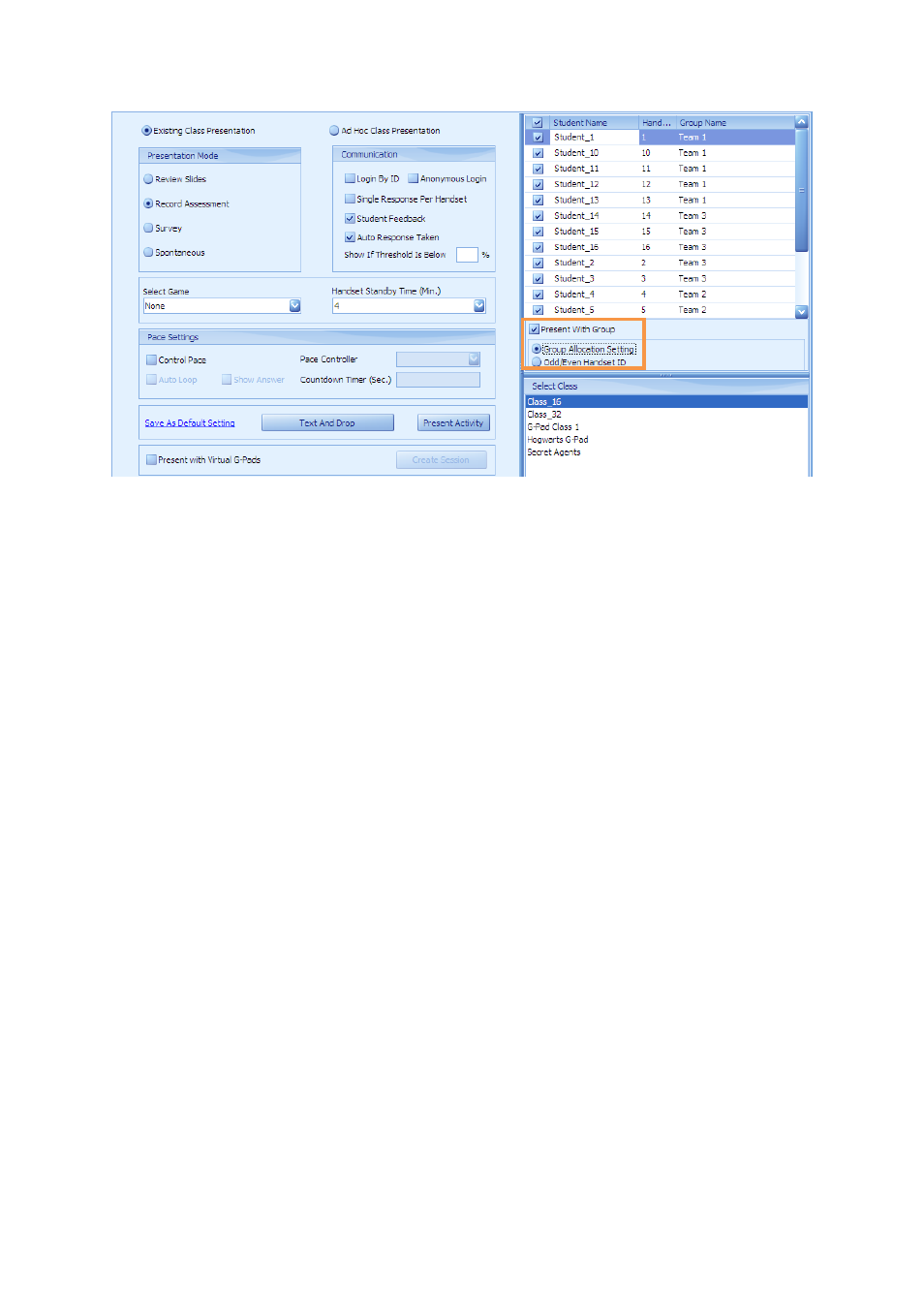Toggle the select-all checkbox in student header
The width and height of the screenshot is (924, 1308).
538,123
